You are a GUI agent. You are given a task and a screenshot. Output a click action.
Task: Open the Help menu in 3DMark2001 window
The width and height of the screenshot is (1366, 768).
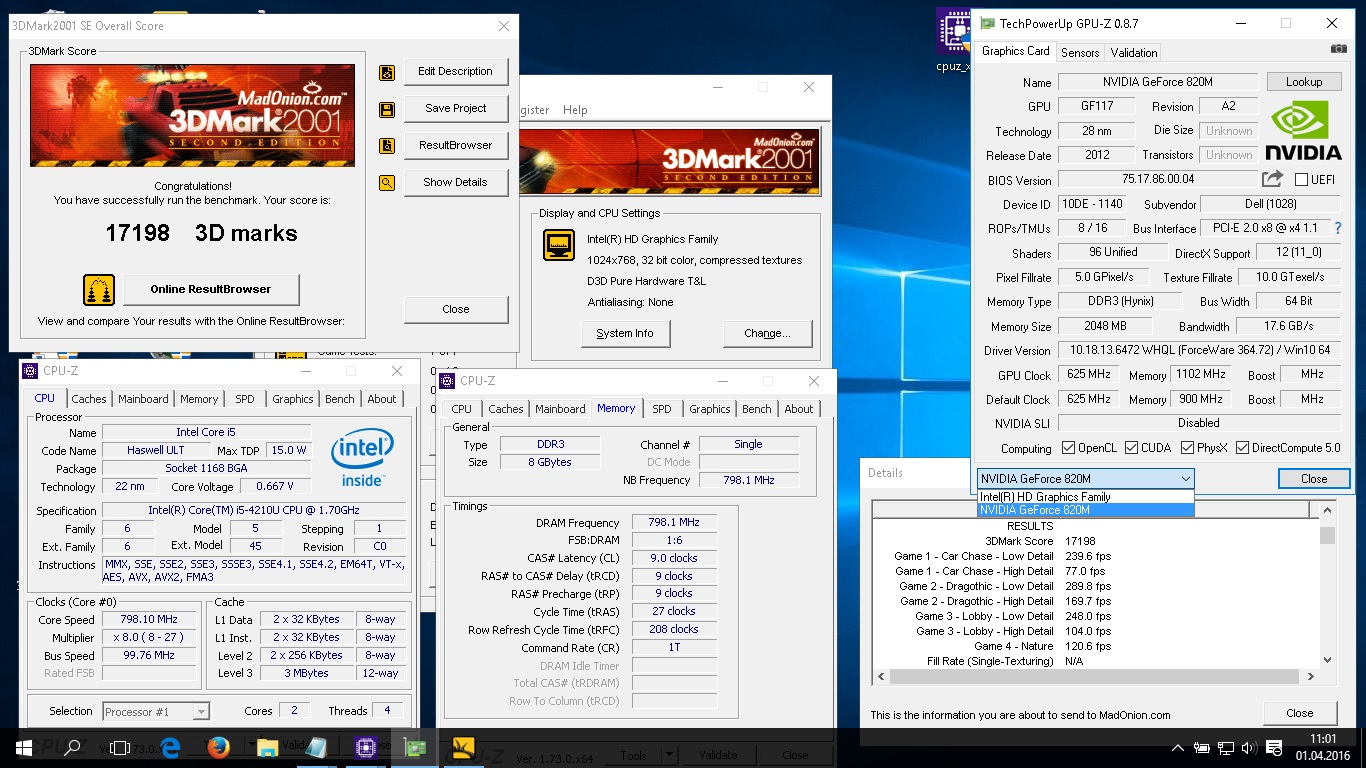[x=575, y=110]
